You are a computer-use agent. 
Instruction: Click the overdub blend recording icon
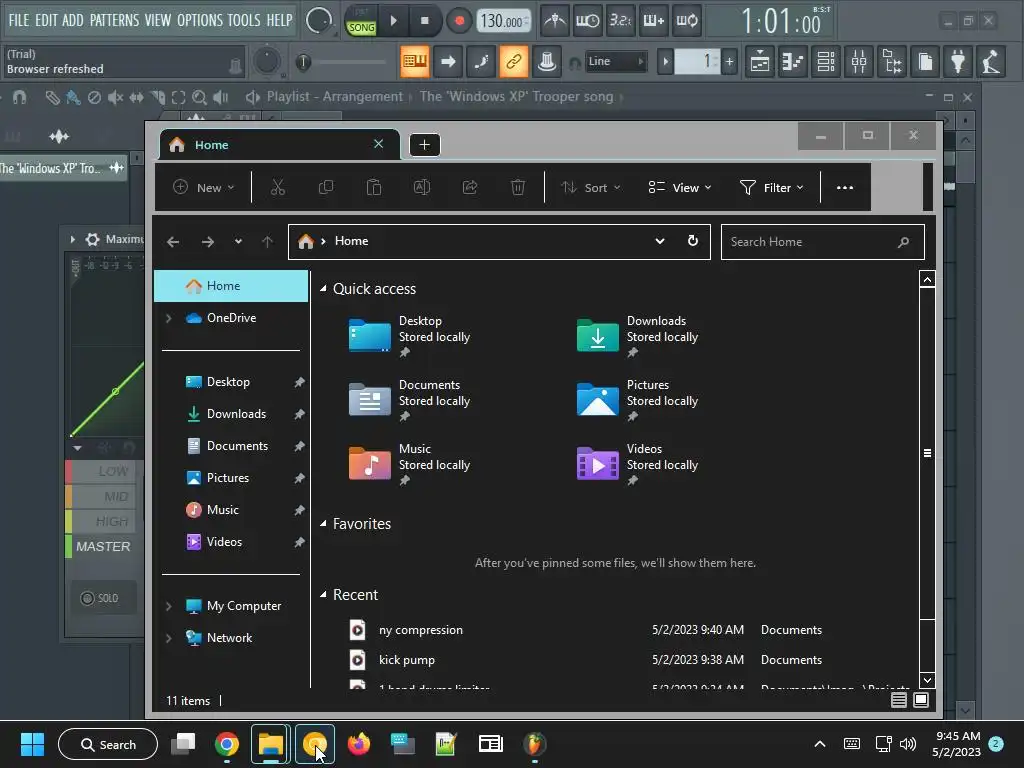(654, 21)
